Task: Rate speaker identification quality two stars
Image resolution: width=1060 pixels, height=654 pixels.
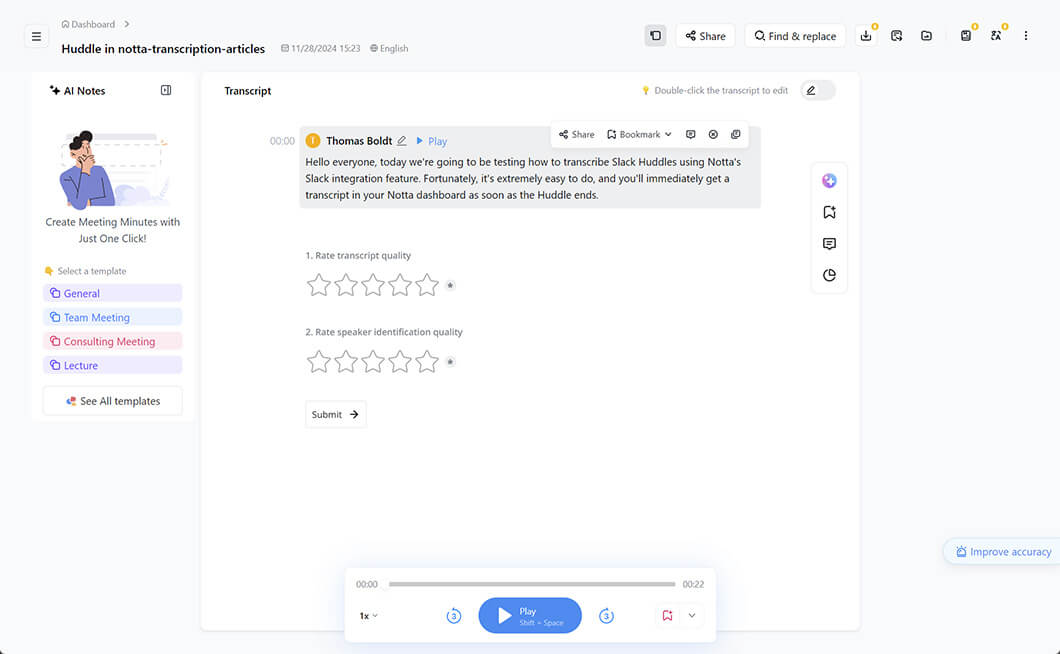Action: (345, 361)
